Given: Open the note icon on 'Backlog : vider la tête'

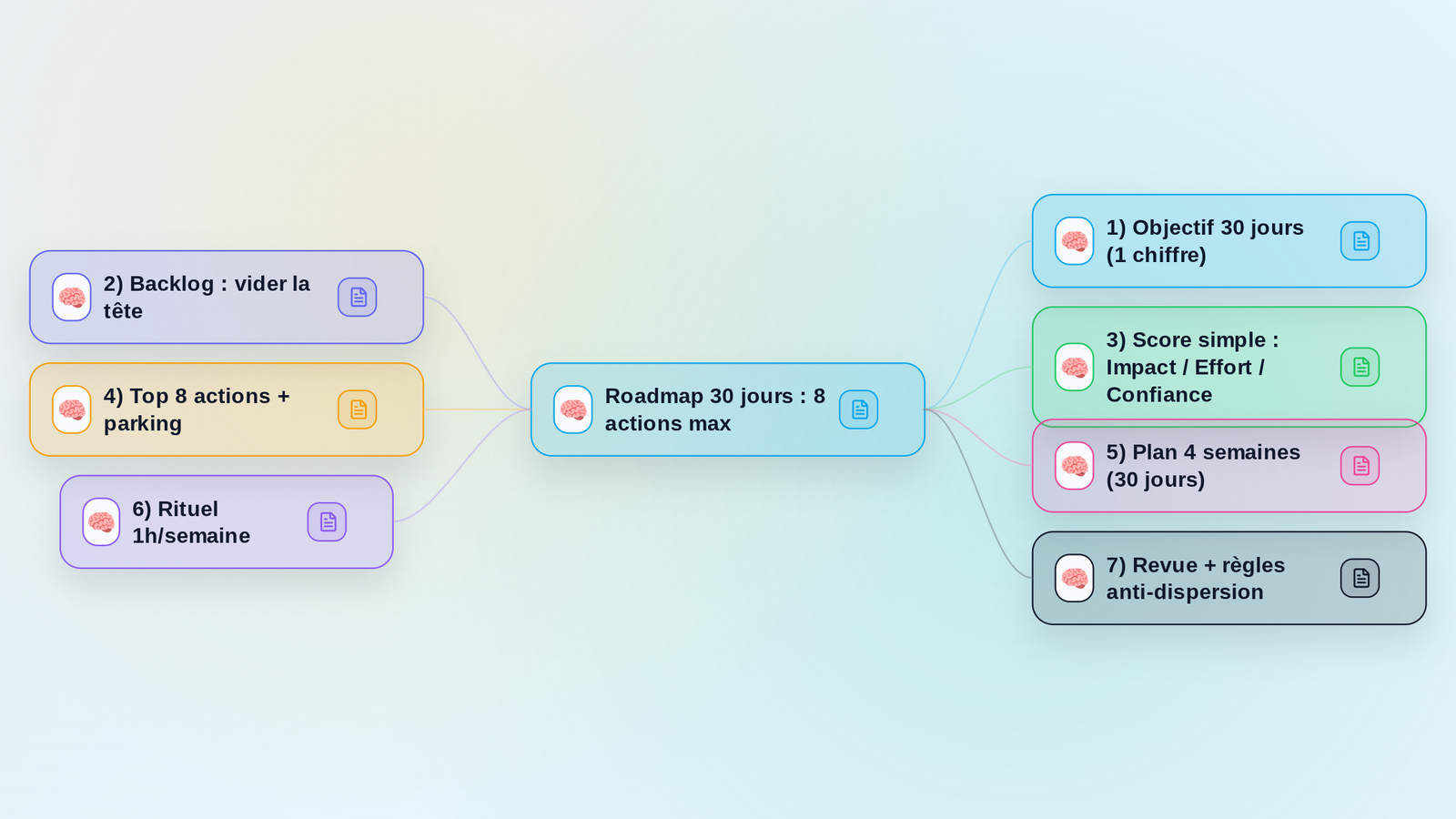Looking at the screenshot, I should click(357, 297).
